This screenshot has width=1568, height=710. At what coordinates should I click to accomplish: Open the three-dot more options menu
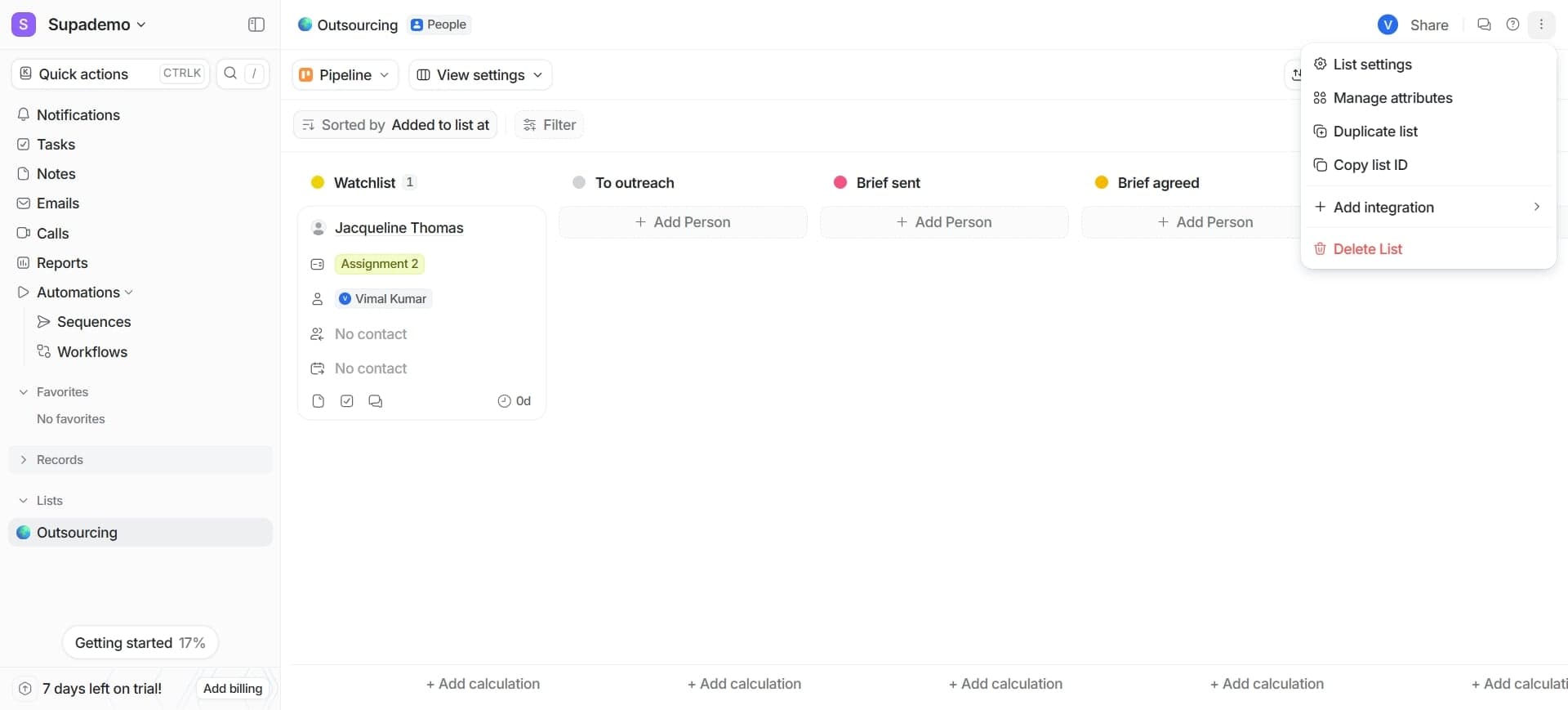1541,25
